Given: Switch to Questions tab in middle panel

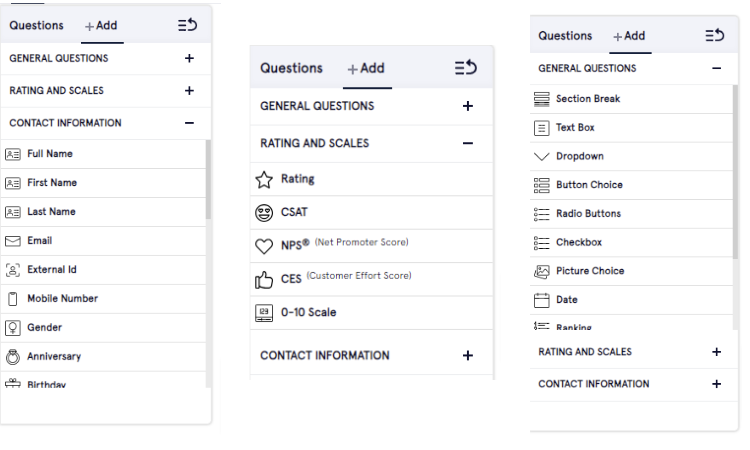Looking at the screenshot, I should [291, 68].
